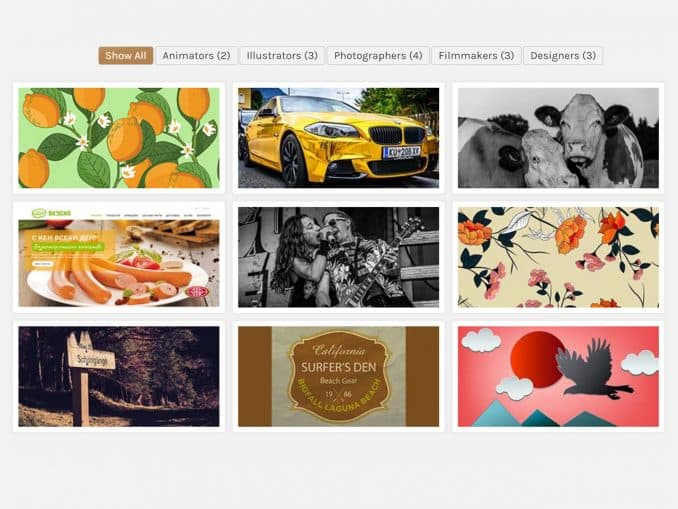678x509 pixels.
Task: View the black and white cows photo
Action: (x=558, y=138)
